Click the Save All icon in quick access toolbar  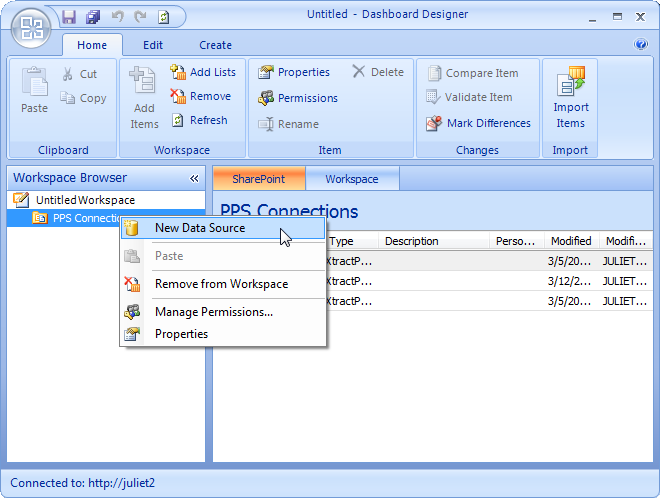tap(93, 17)
